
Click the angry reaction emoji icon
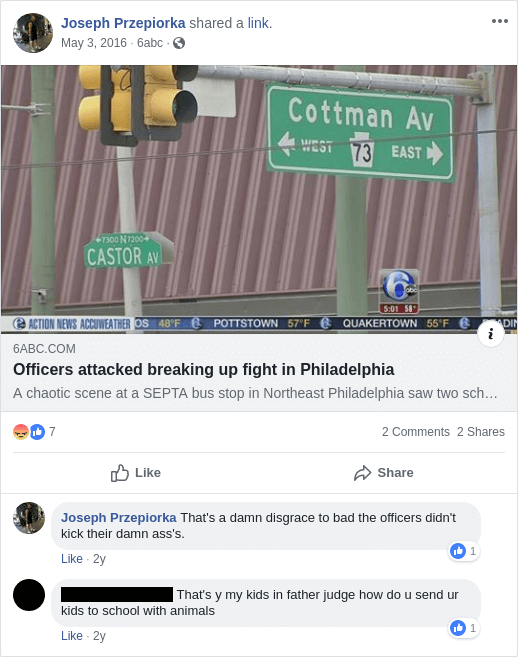click(x=21, y=432)
